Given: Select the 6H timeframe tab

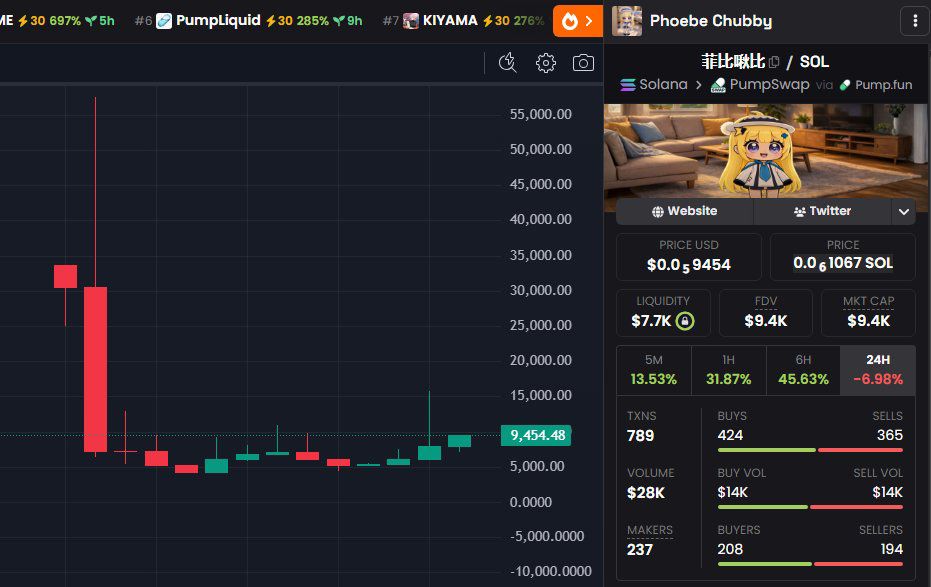Looking at the screenshot, I should pos(803,370).
